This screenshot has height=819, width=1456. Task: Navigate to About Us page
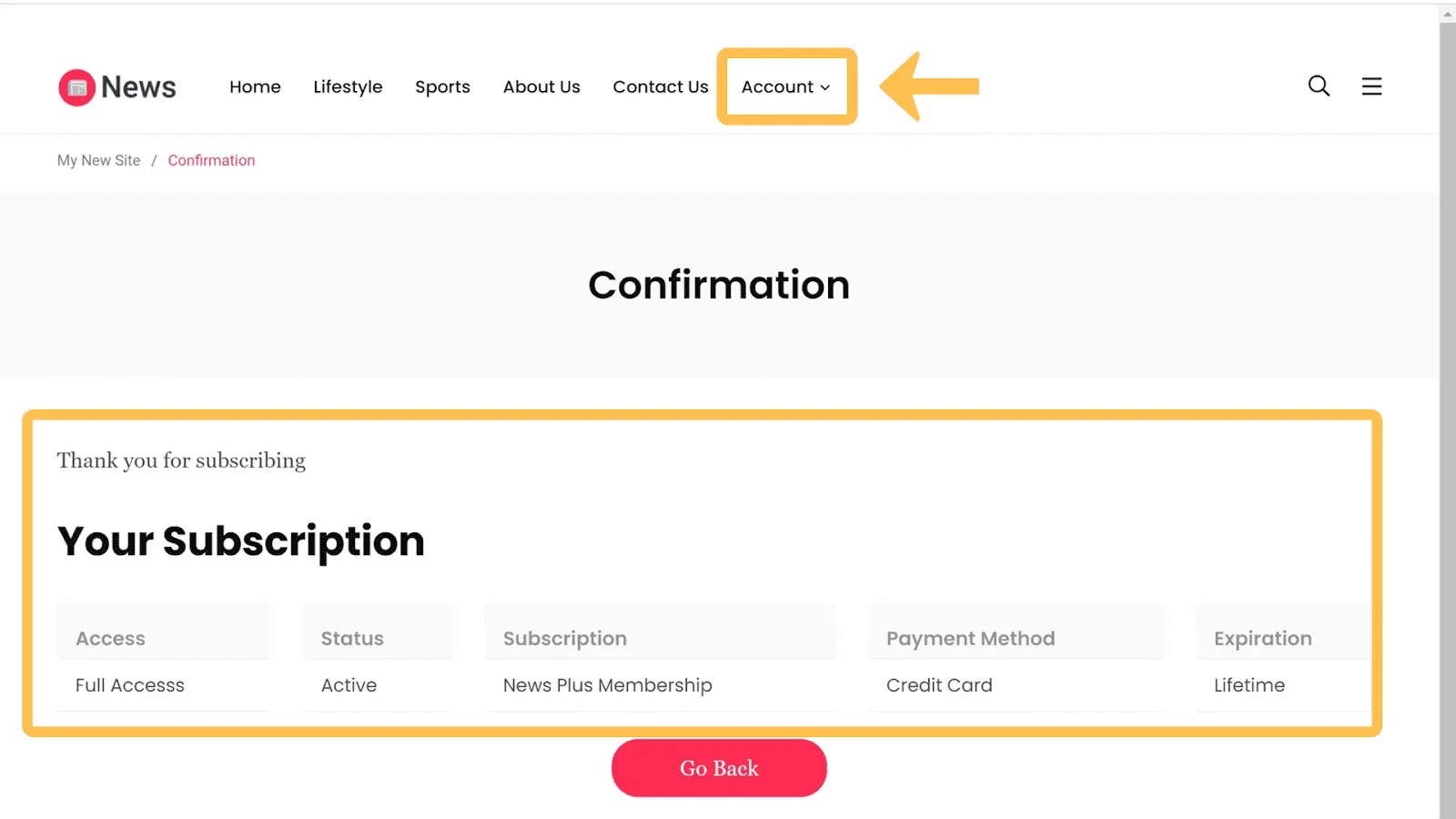tap(541, 87)
